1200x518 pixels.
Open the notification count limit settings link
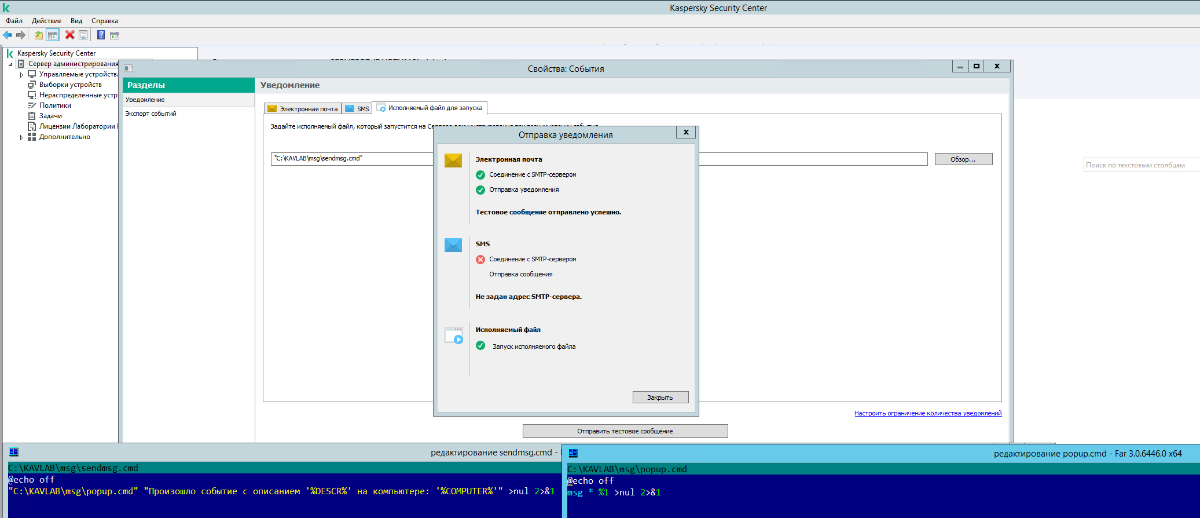928,413
